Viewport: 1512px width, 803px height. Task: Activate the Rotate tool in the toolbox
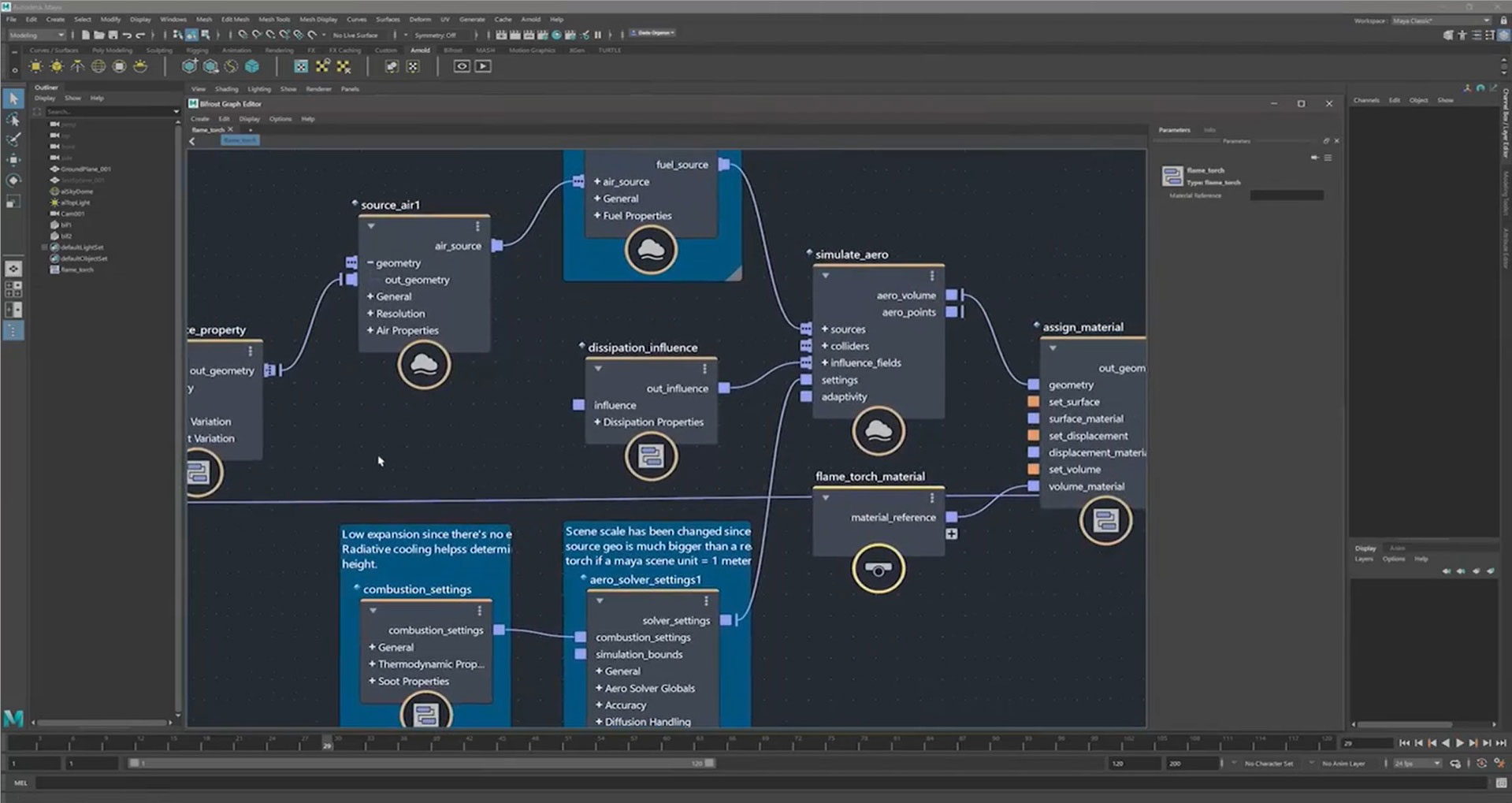tap(13, 180)
